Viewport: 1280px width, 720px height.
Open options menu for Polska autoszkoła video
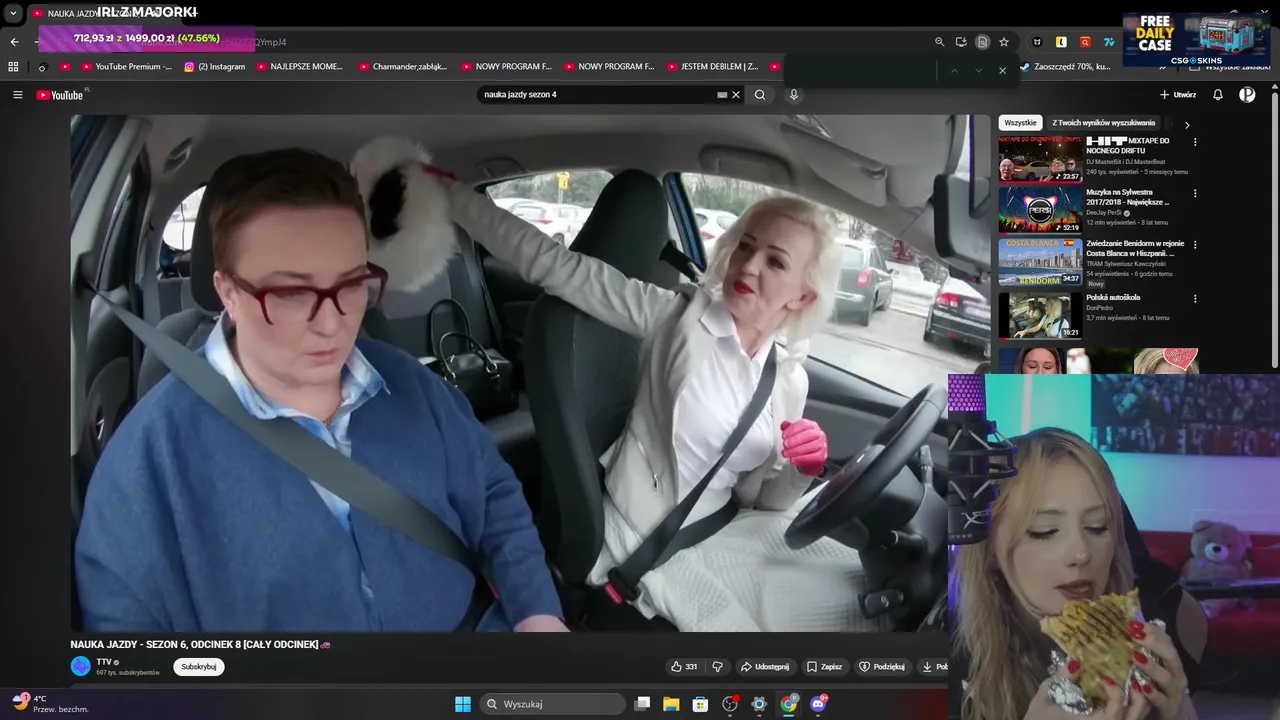pyautogui.click(x=1195, y=298)
